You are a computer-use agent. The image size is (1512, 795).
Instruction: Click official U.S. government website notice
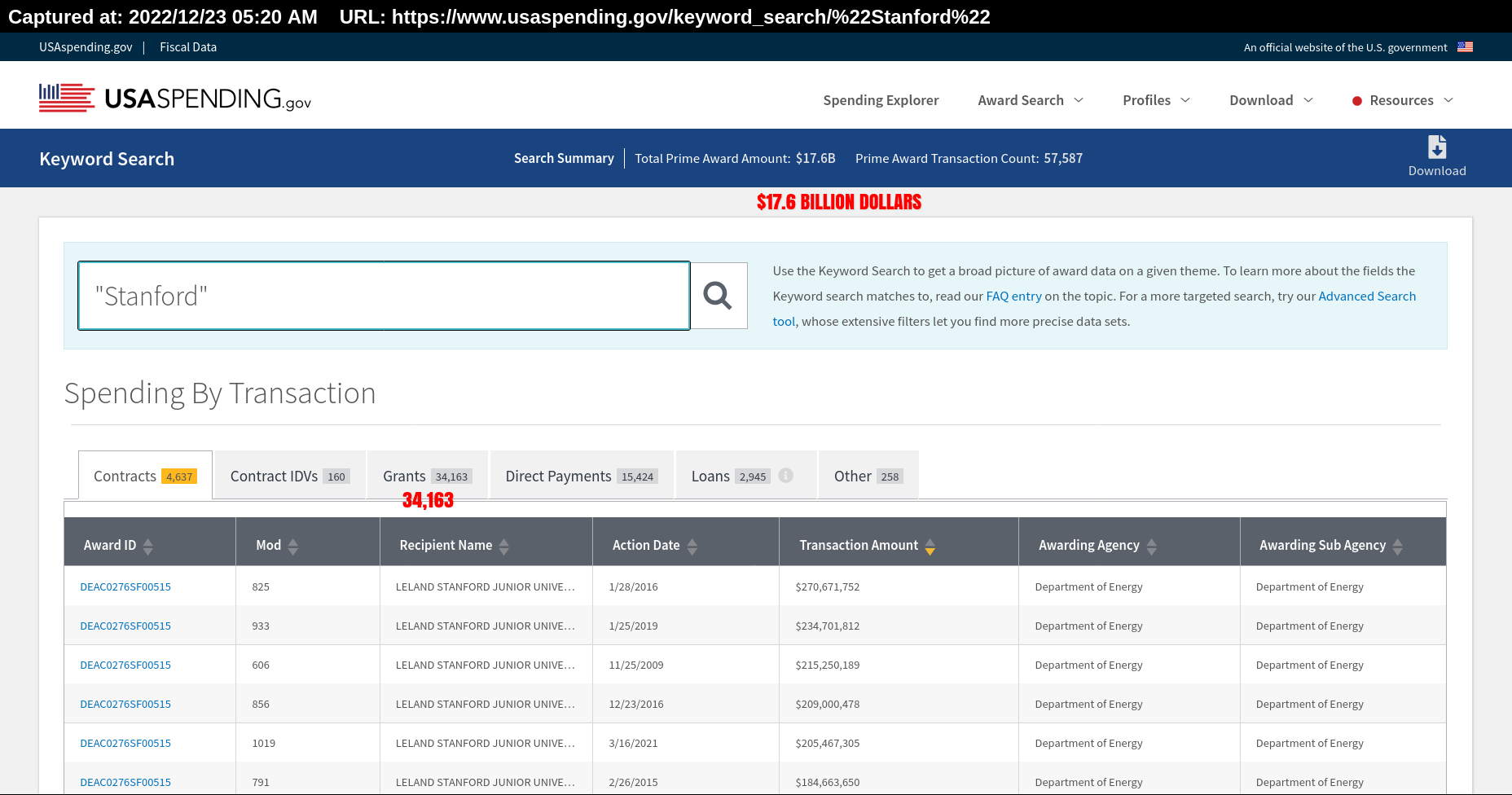click(1345, 47)
